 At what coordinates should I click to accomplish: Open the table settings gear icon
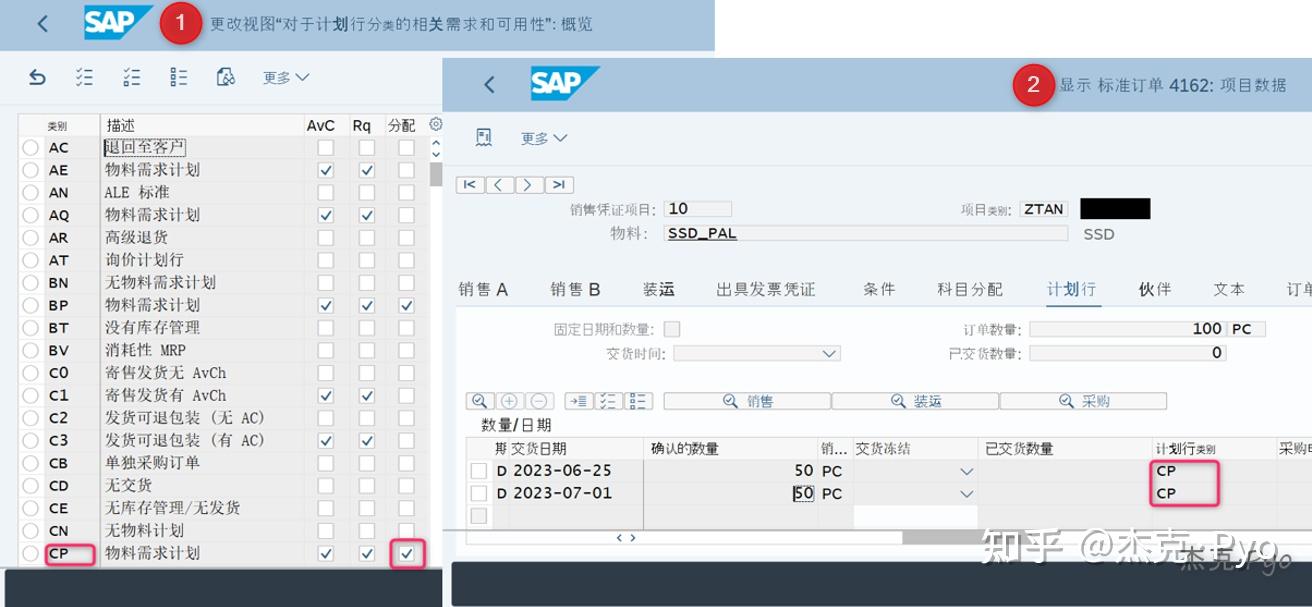click(x=435, y=123)
